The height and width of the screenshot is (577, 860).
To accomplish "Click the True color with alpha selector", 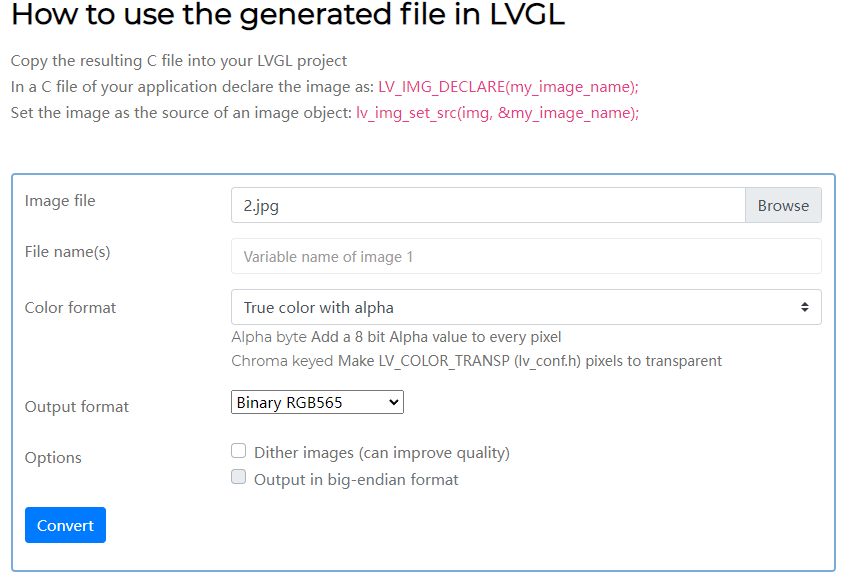I will tap(524, 307).
